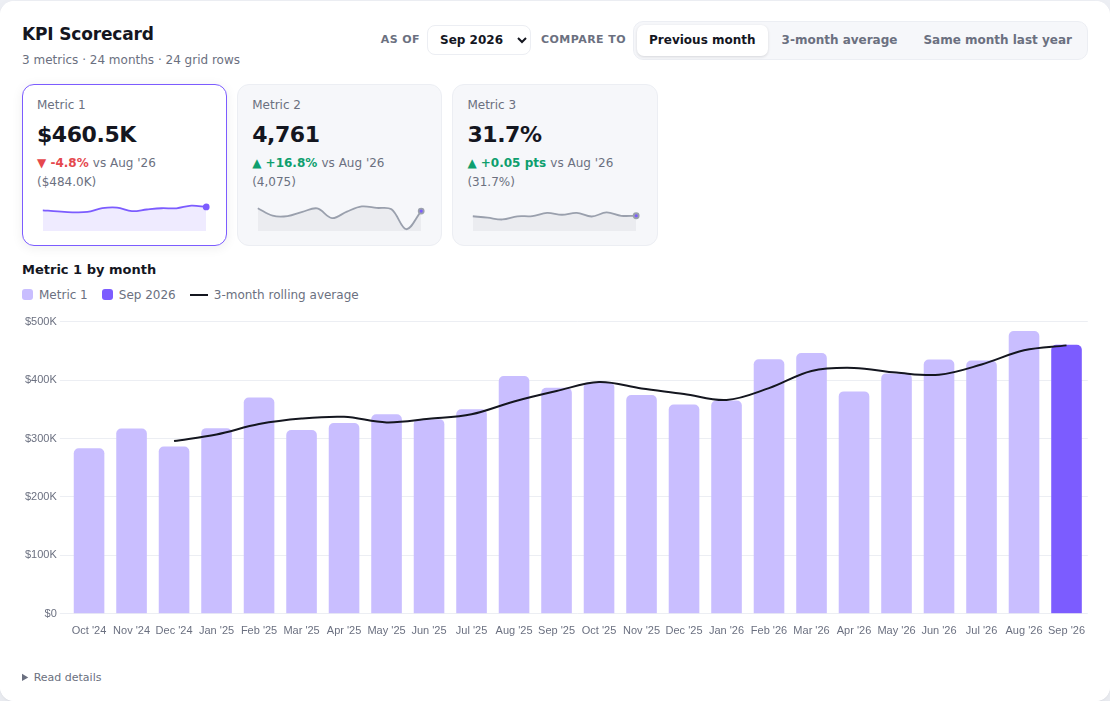
Task: Click the $460.5K value
Action: click(86, 135)
